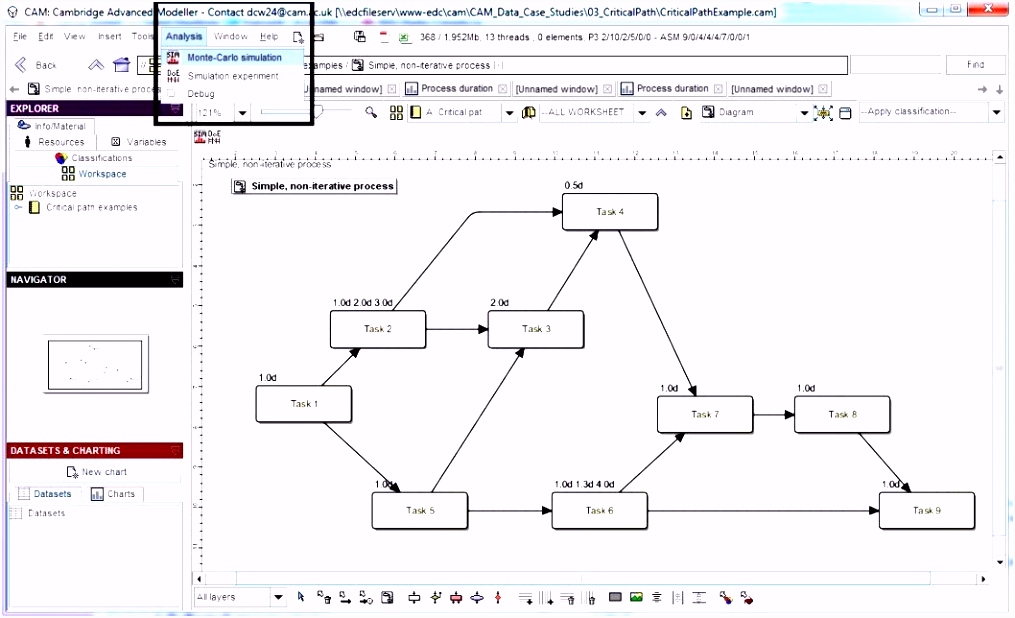Click the next tab right arrow
Image resolution: width=1015 pixels, height=618 pixels.
point(983,90)
